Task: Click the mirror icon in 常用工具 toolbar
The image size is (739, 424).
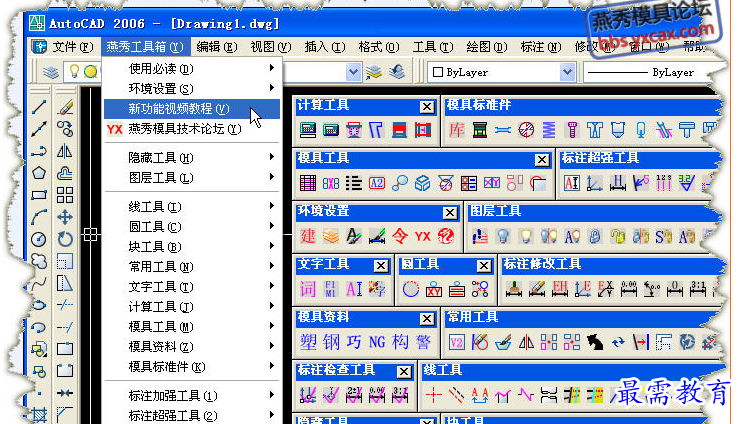Action: click(x=526, y=342)
